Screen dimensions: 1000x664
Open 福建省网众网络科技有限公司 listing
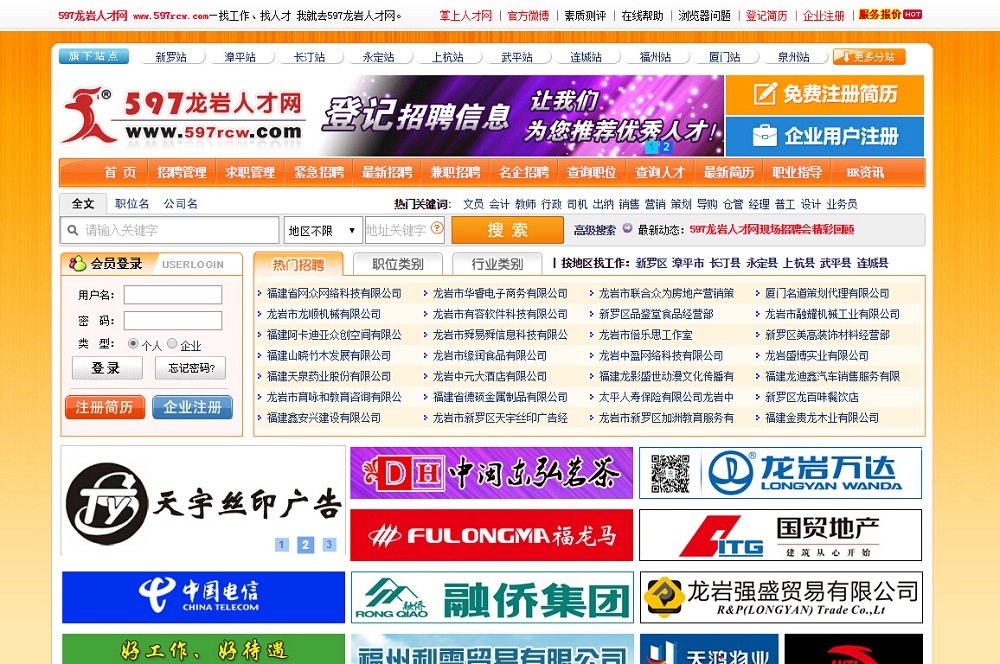(x=334, y=293)
